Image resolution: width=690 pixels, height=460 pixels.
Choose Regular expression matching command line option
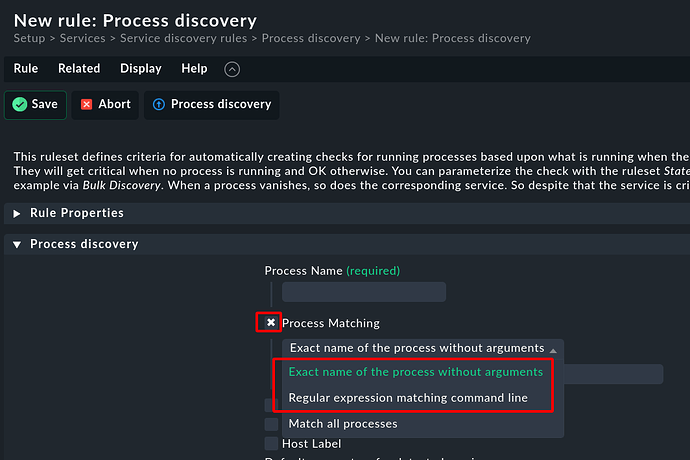click(x=408, y=398)
